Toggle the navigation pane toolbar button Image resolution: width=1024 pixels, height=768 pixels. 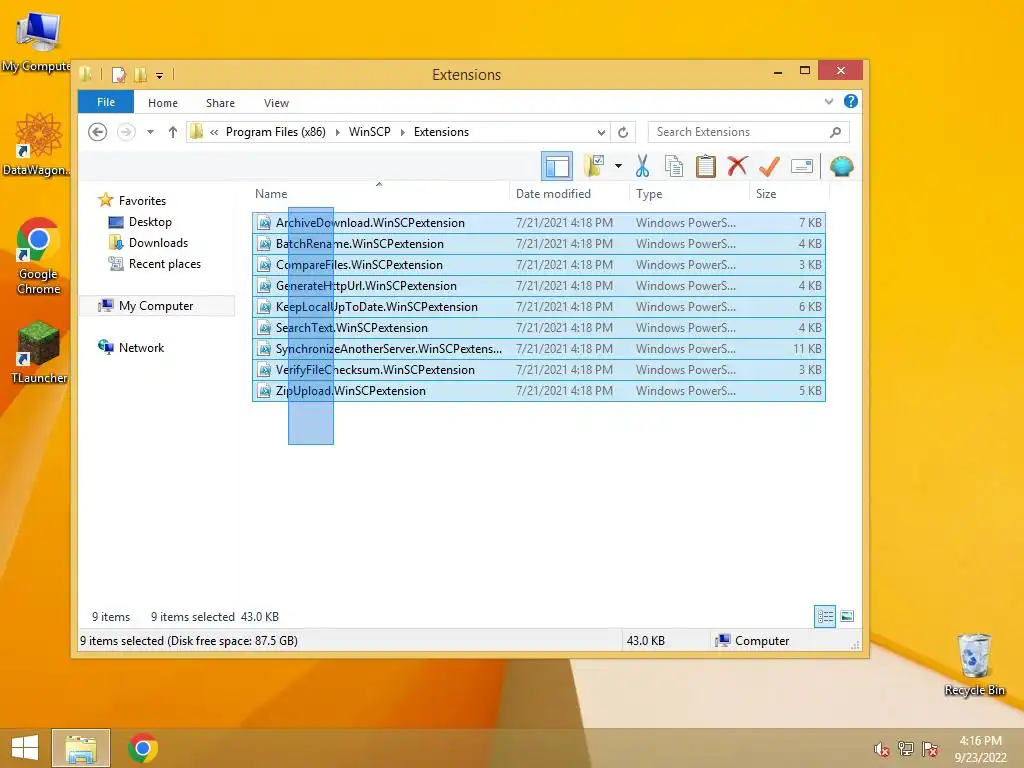[x=557, y=166]
